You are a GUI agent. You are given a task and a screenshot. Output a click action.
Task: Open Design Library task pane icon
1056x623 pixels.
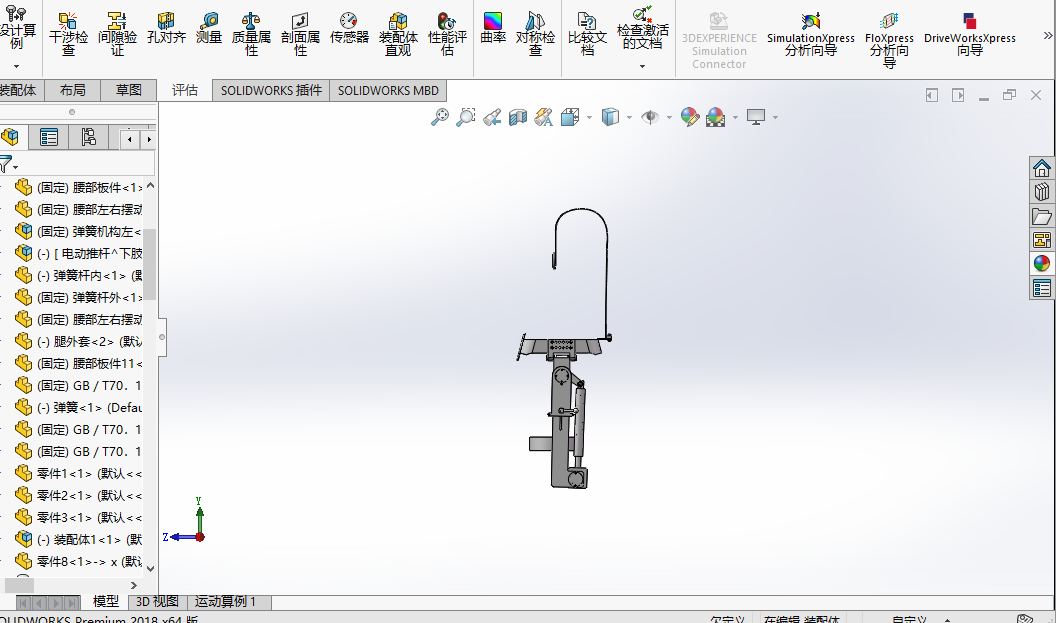(x=1042, y=192)
